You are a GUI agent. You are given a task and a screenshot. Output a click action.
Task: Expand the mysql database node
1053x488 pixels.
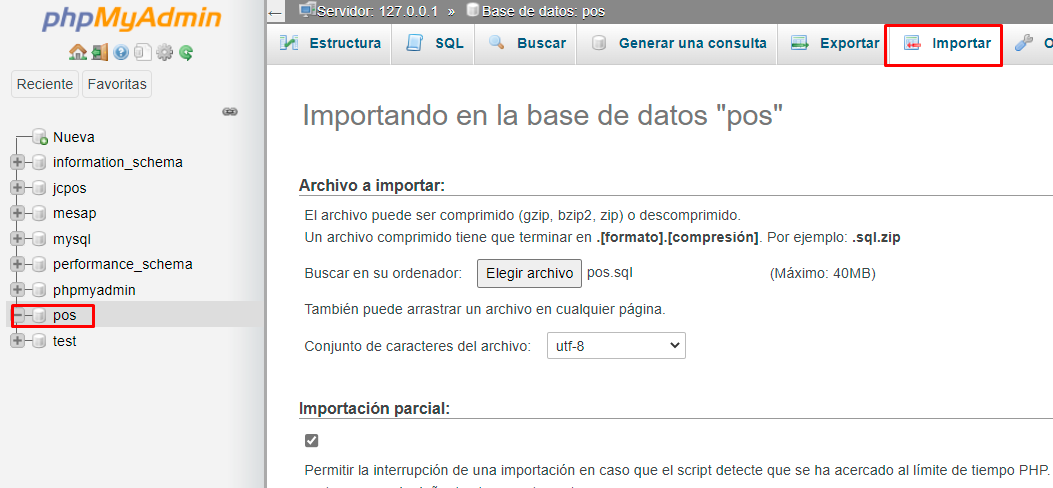[17, 239]
